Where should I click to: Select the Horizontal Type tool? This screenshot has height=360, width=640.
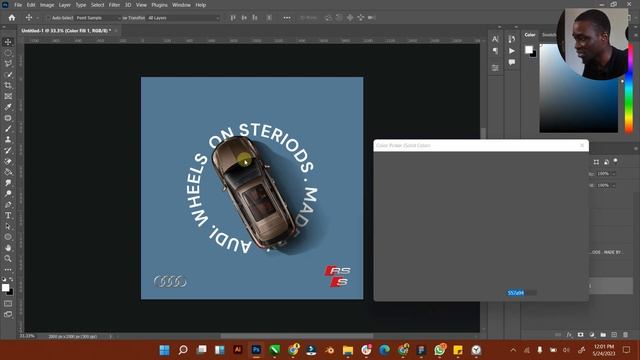click(8, 215)
